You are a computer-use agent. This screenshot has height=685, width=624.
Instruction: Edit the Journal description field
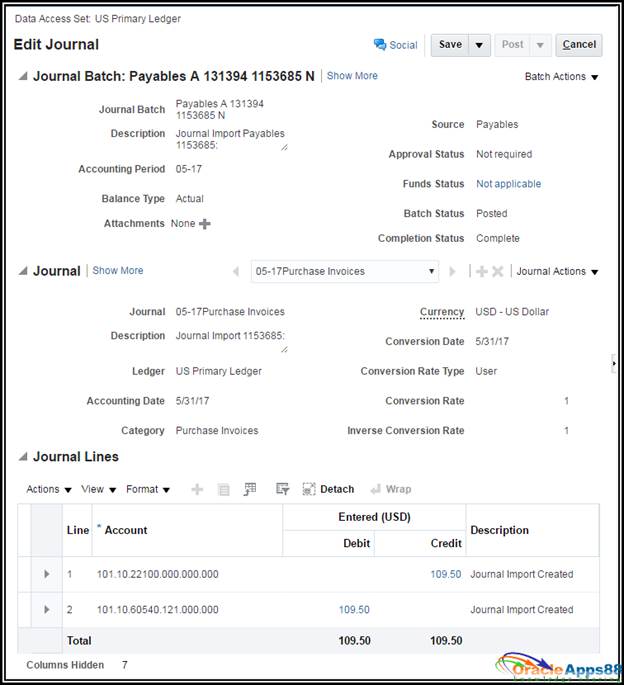[231, 341]
